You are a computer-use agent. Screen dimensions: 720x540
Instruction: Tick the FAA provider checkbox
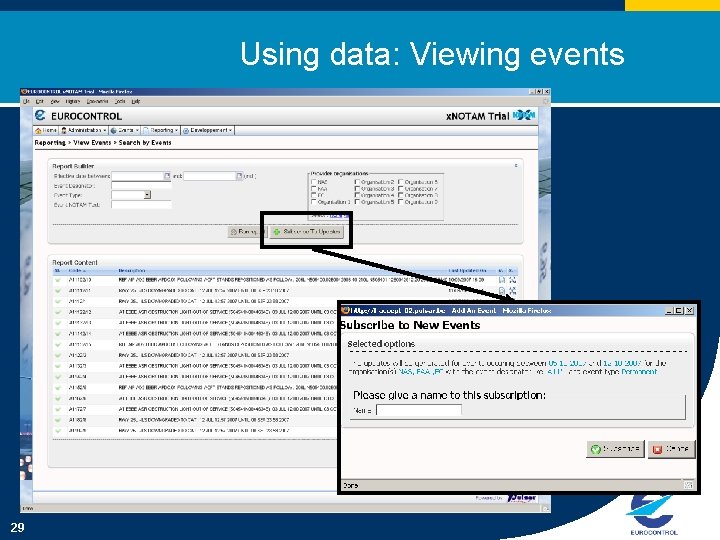click(314, 189)
